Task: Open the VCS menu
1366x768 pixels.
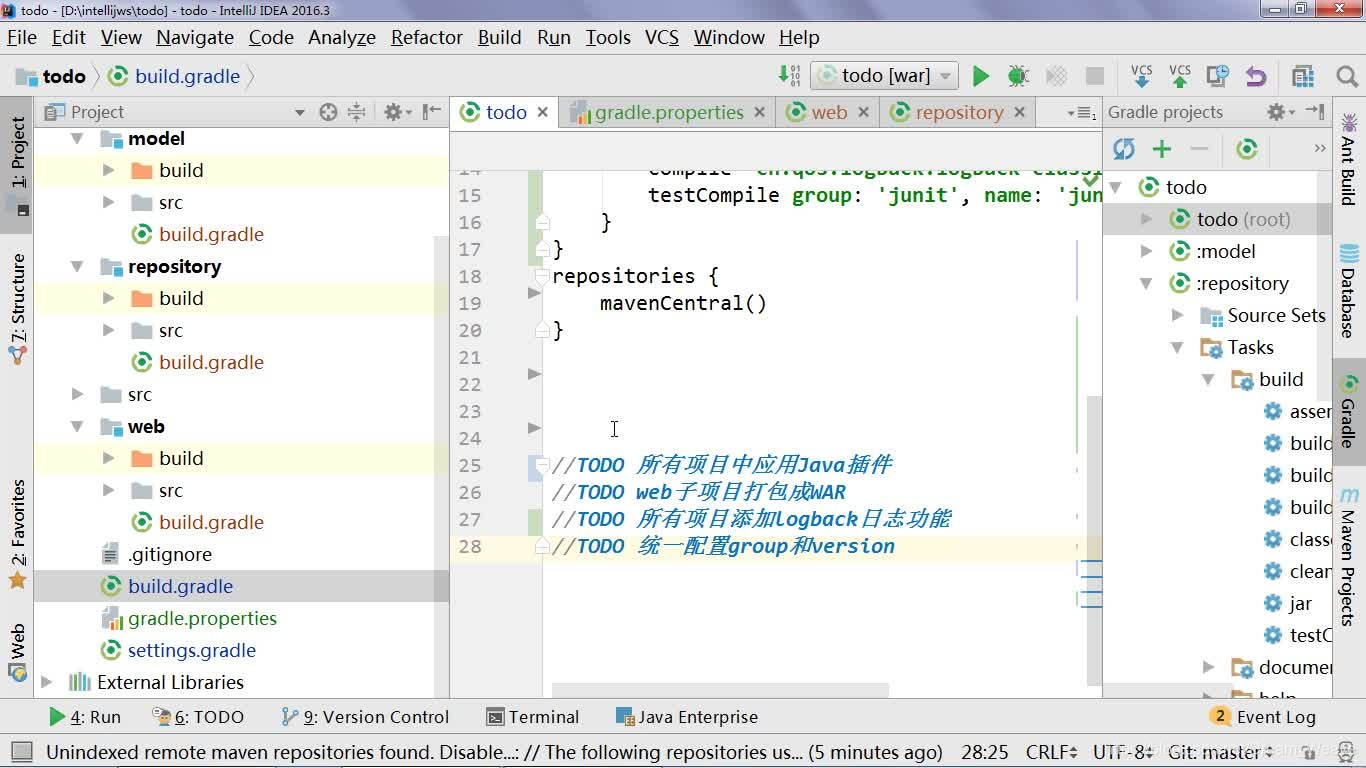Action: (x=662, y=38)
